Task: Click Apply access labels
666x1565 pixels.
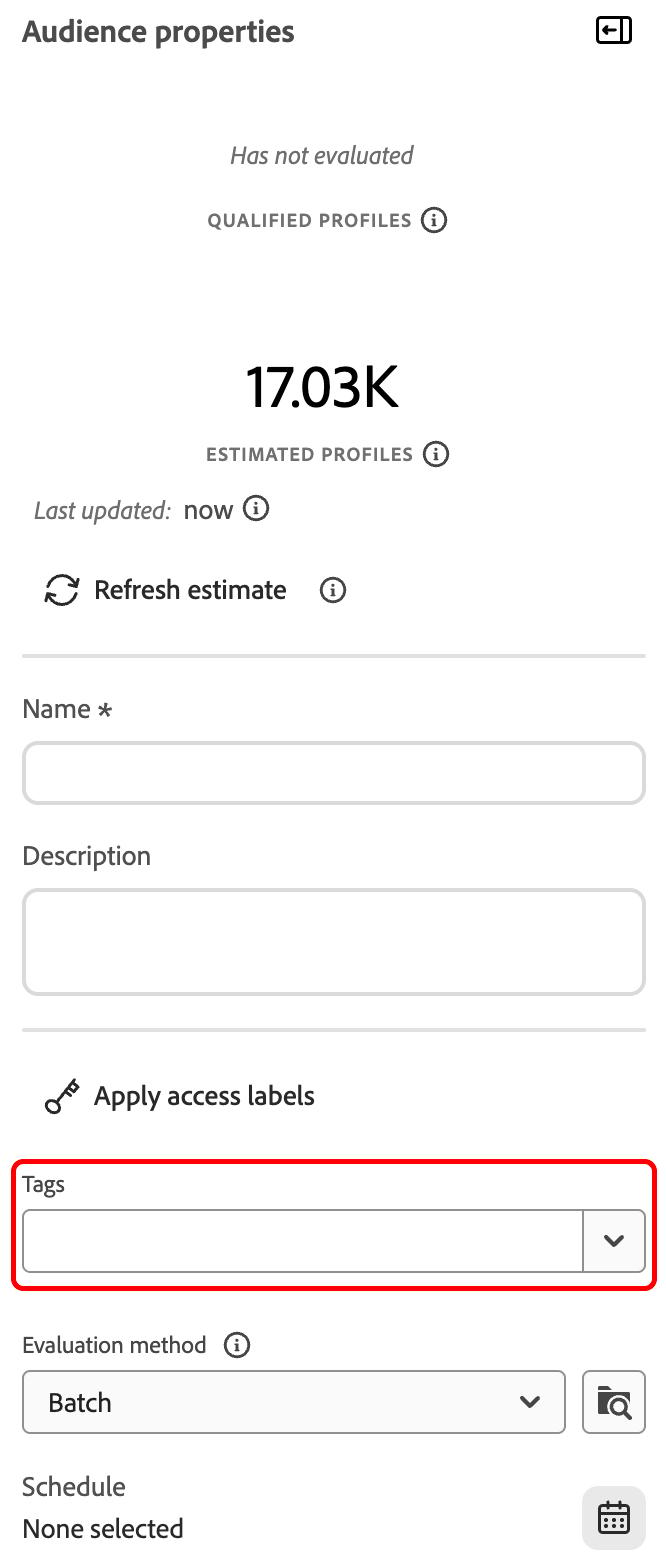Action: pyautogui.click(x=204, y=1096)
